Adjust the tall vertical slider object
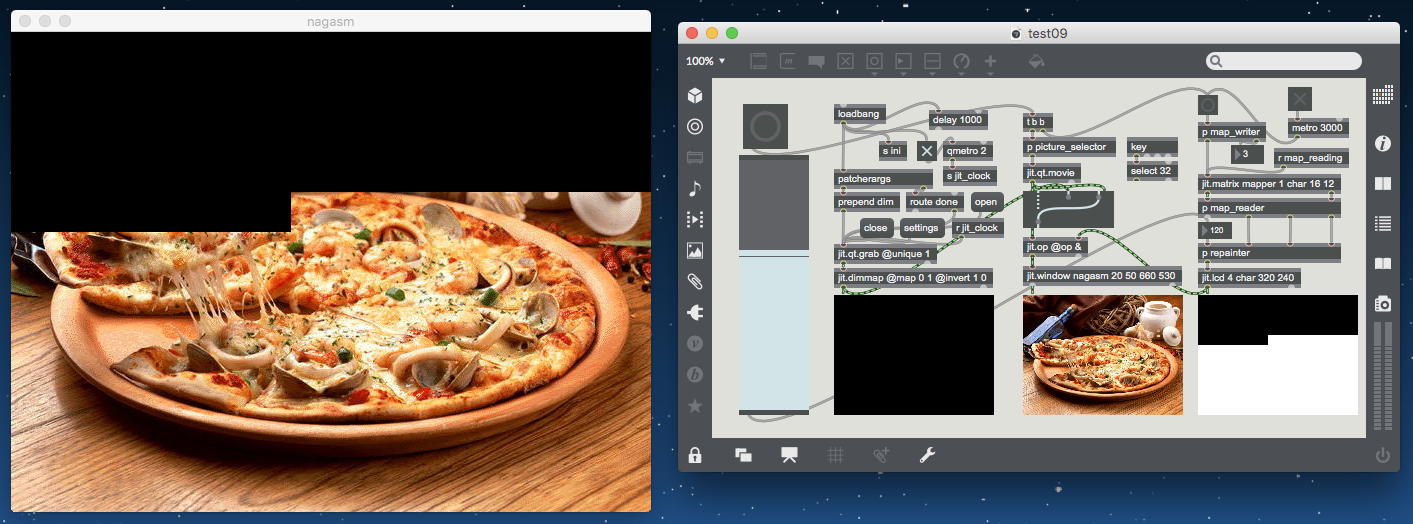1413x524 pixels. click(774, 284)
